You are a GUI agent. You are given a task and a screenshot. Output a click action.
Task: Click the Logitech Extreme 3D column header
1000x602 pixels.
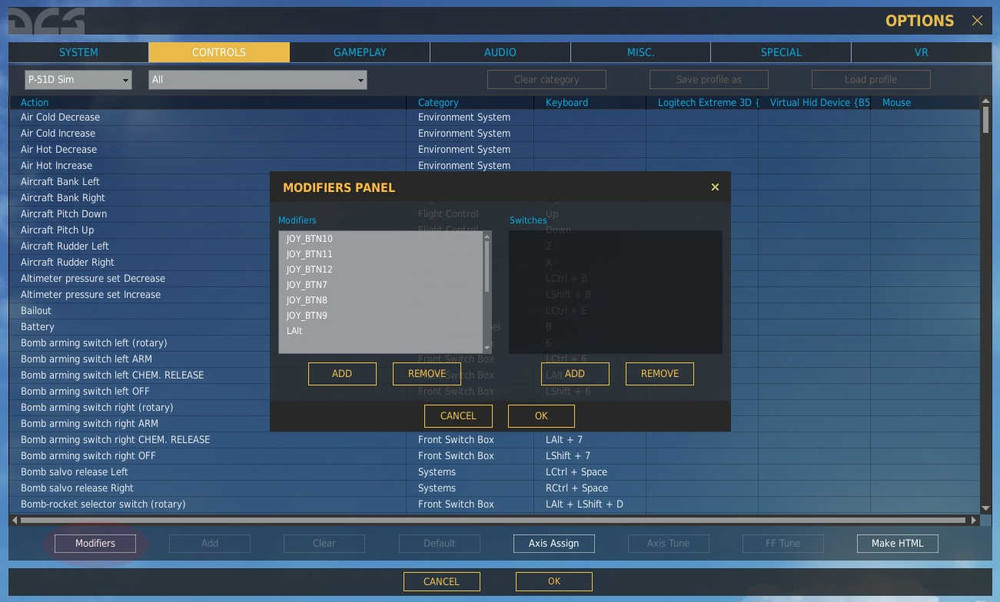702,103
